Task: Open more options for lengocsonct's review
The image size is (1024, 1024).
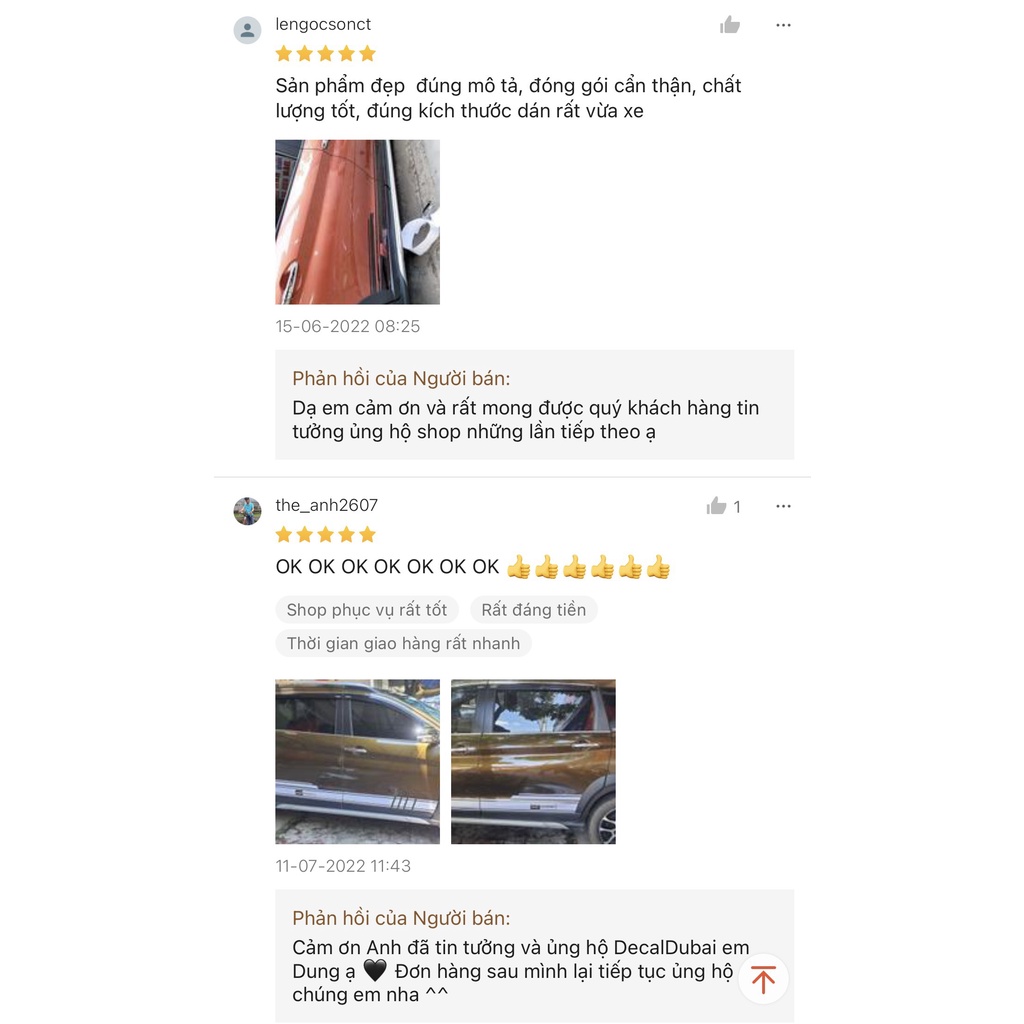Action: (x=783, y=25)
